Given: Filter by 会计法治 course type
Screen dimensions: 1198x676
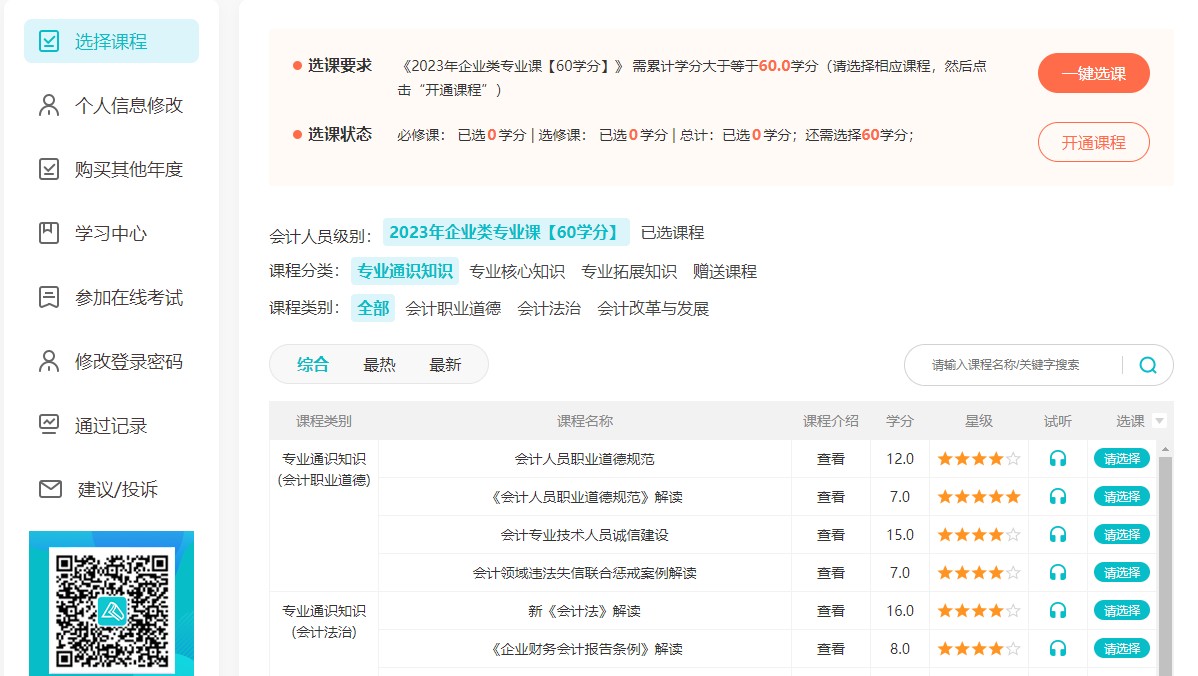Looking at the screenshot, I should [x=549, y=309].
